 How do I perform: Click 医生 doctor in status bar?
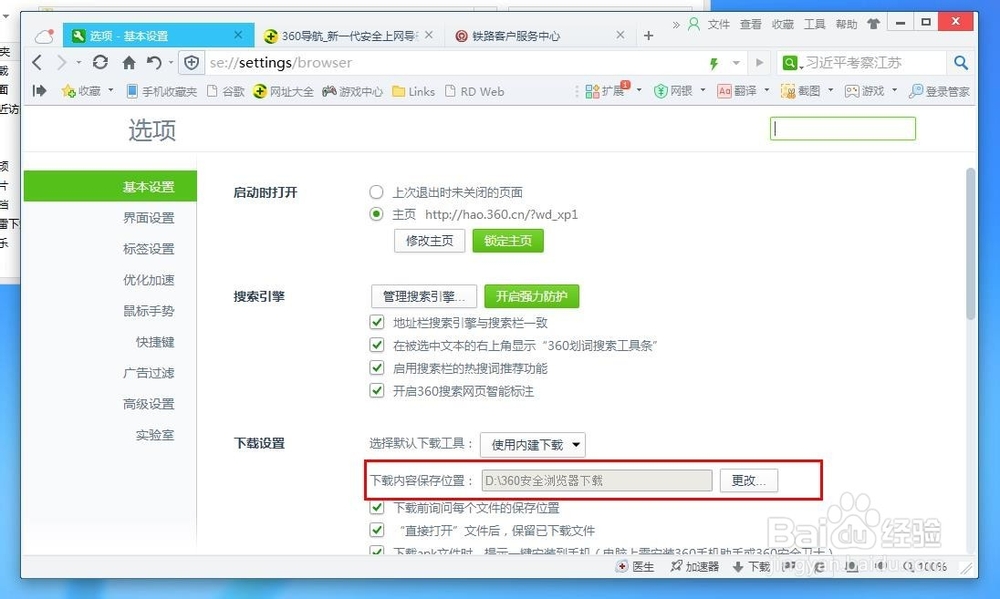tap(635, 566)
